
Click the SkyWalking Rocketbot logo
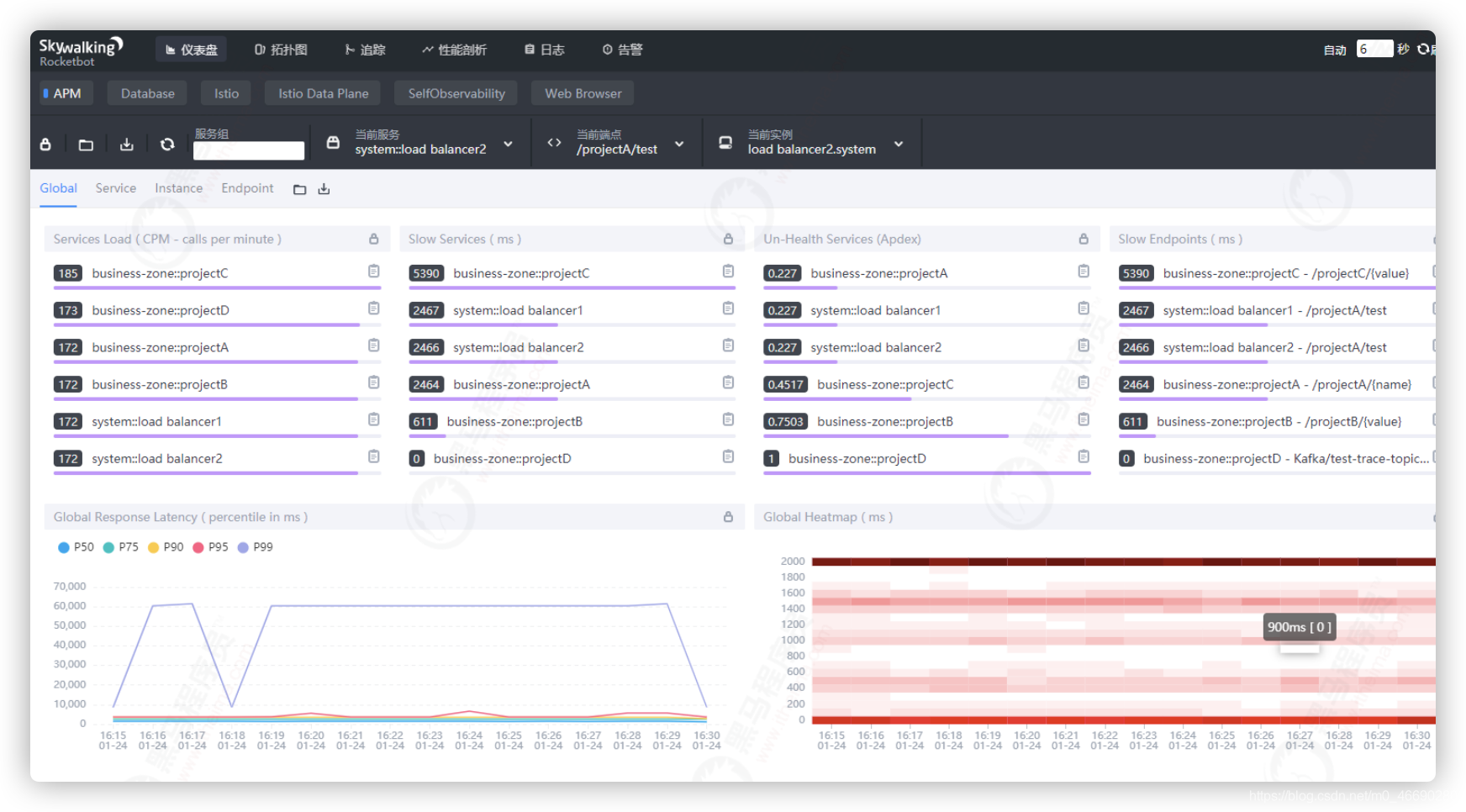click(x=81, y=51)
